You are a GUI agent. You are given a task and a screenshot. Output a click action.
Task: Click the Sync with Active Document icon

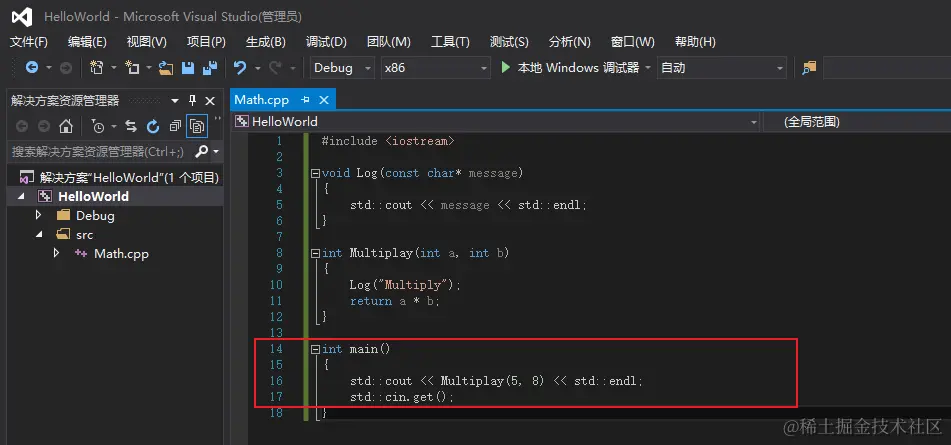(x=131, y=126)
